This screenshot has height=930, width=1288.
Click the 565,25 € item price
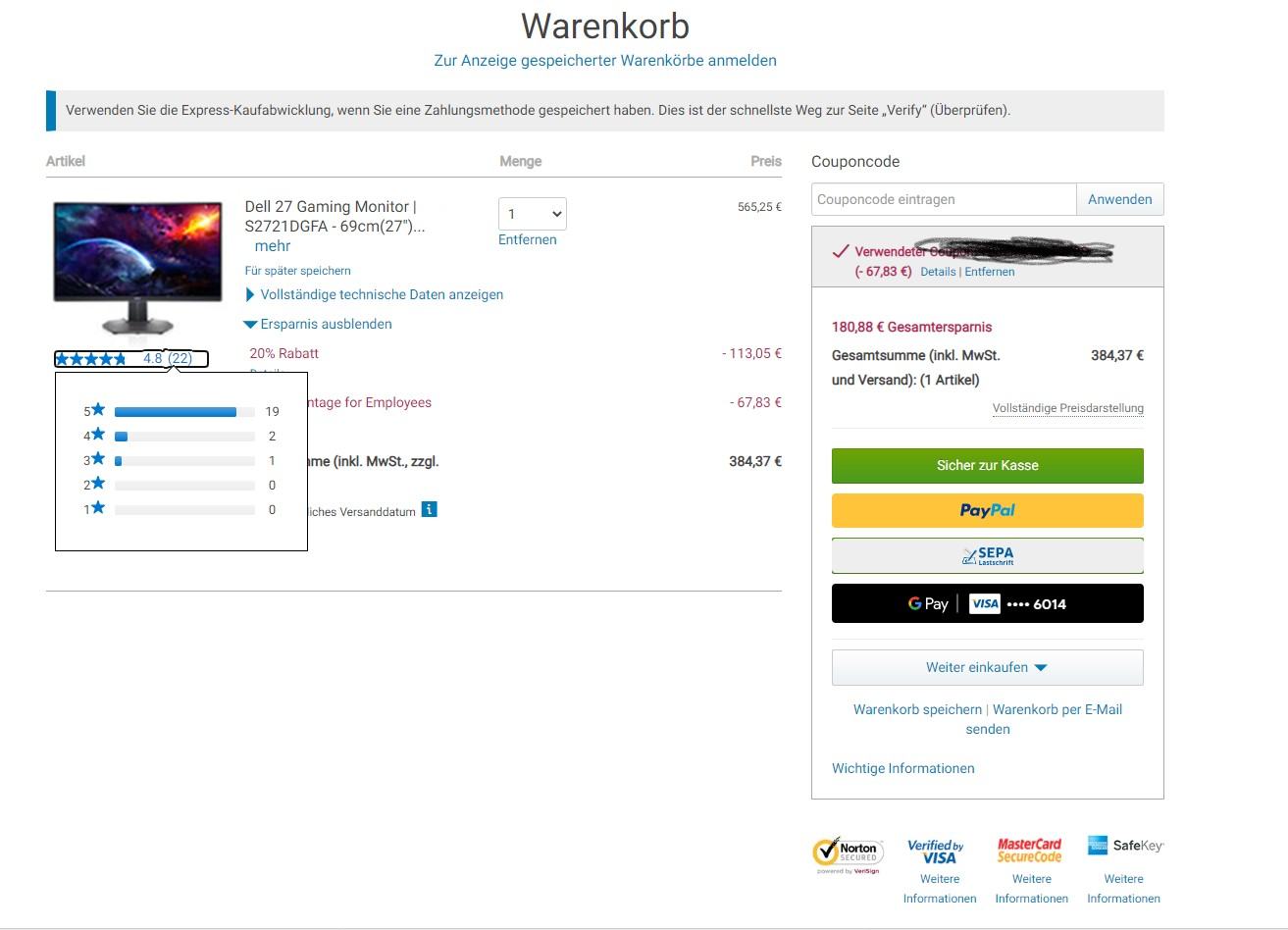pyautogui.click(x=759, y=207)
